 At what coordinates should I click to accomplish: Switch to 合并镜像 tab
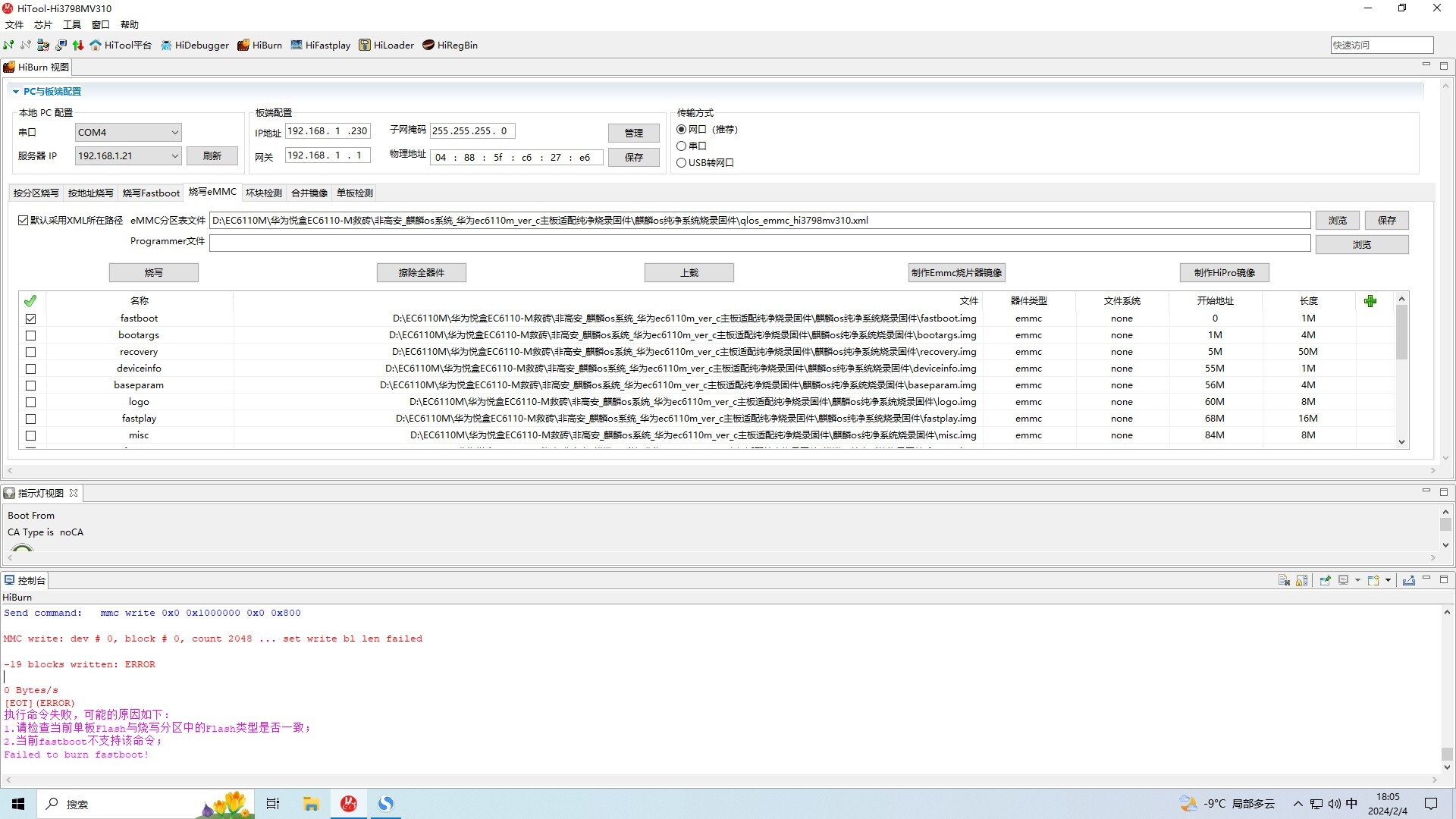click(x=309, y=193)
